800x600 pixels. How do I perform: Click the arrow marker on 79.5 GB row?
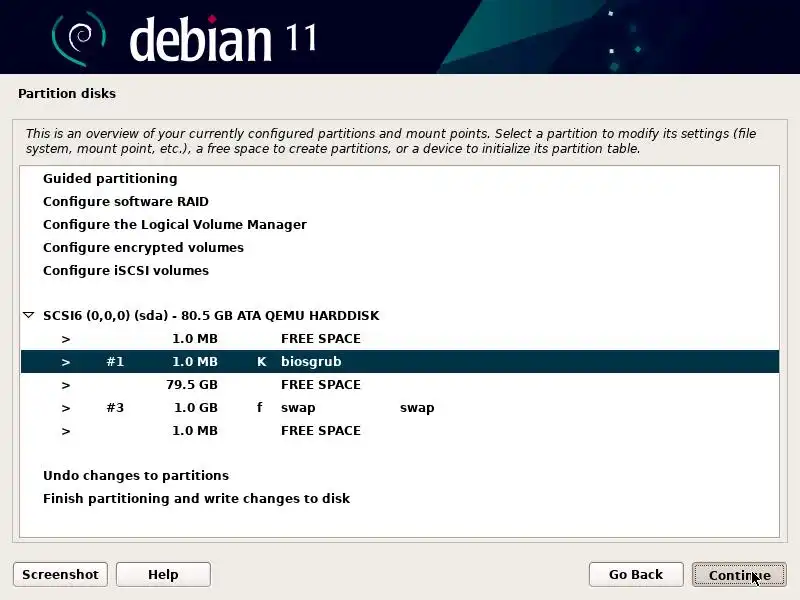(x=66, y=385)
